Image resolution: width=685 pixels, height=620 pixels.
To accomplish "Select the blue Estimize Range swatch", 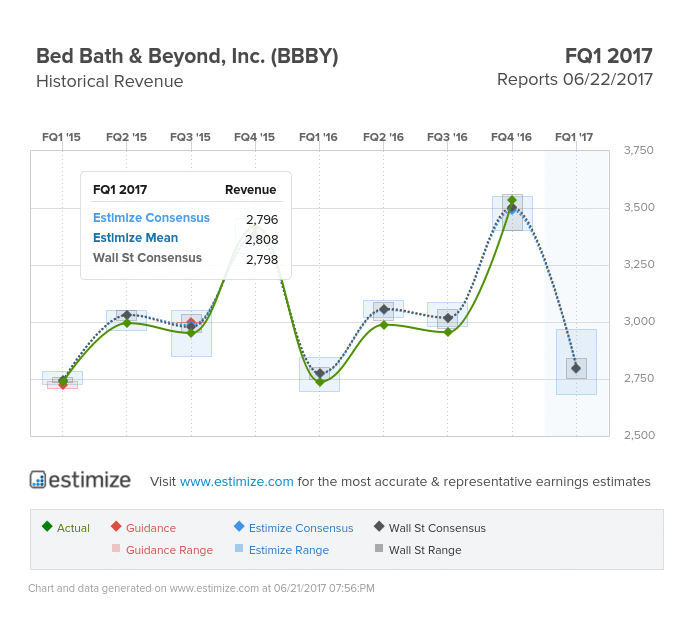I will (x=239, y=548).
